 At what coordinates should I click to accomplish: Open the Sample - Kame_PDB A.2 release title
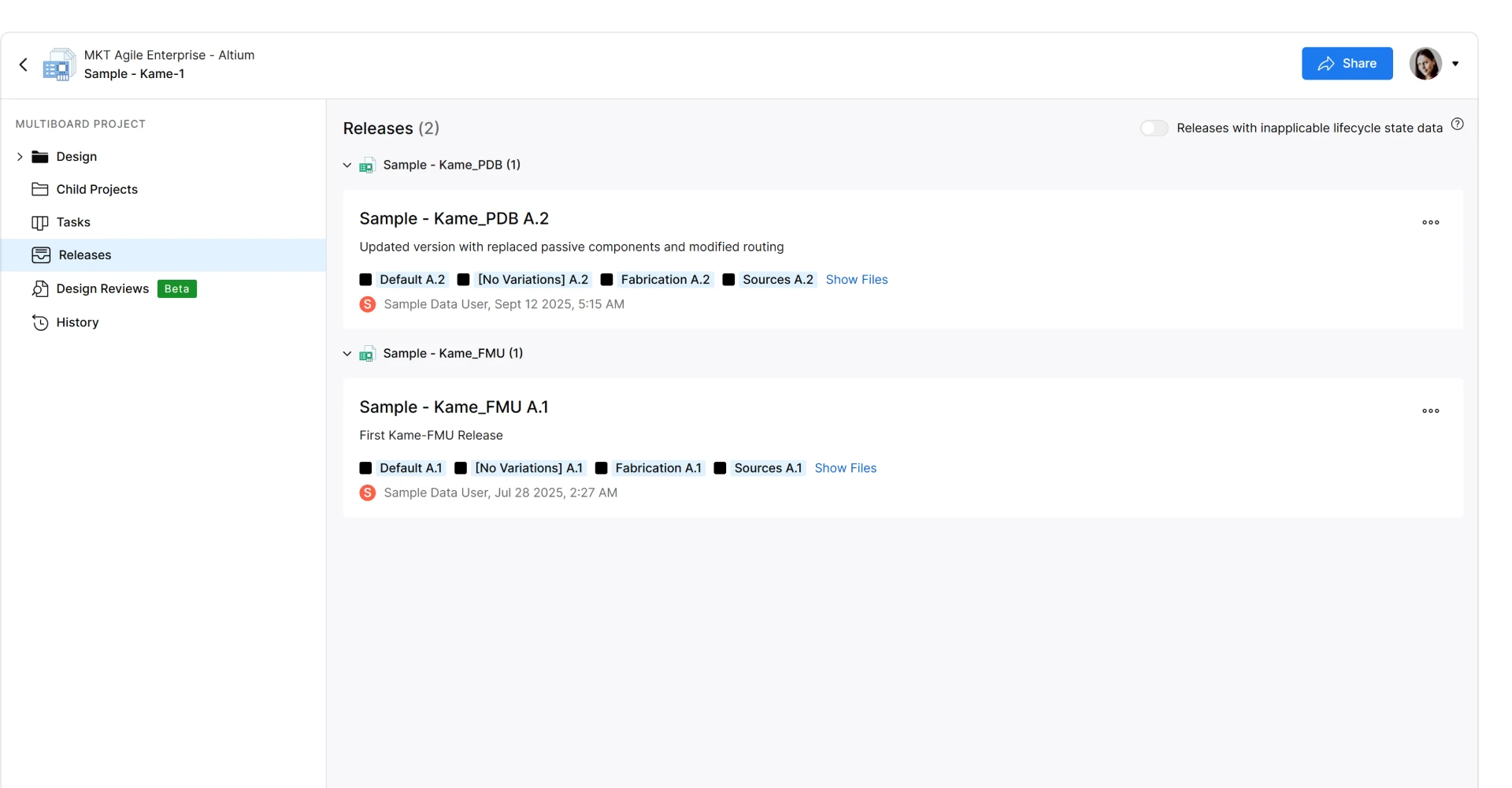[454, 218]
